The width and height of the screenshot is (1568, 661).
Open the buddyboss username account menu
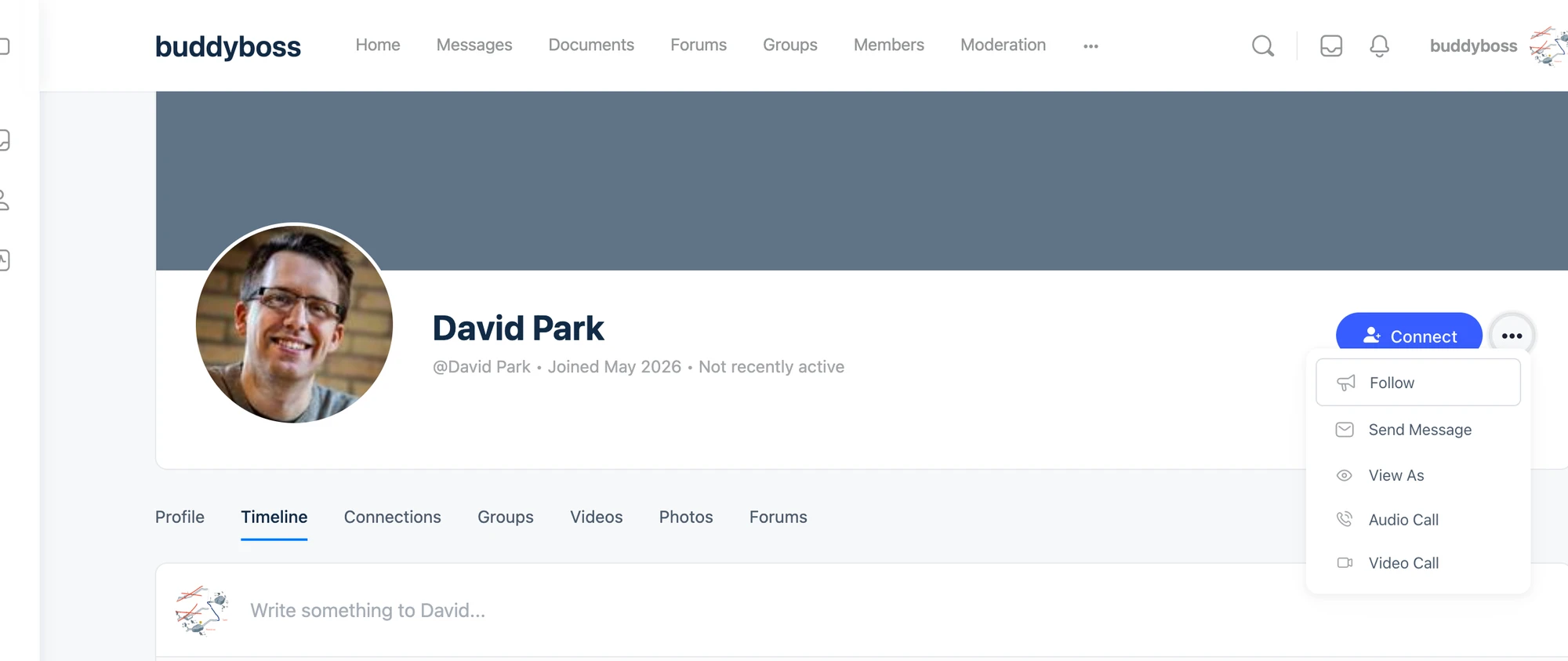pos(1473,45)
